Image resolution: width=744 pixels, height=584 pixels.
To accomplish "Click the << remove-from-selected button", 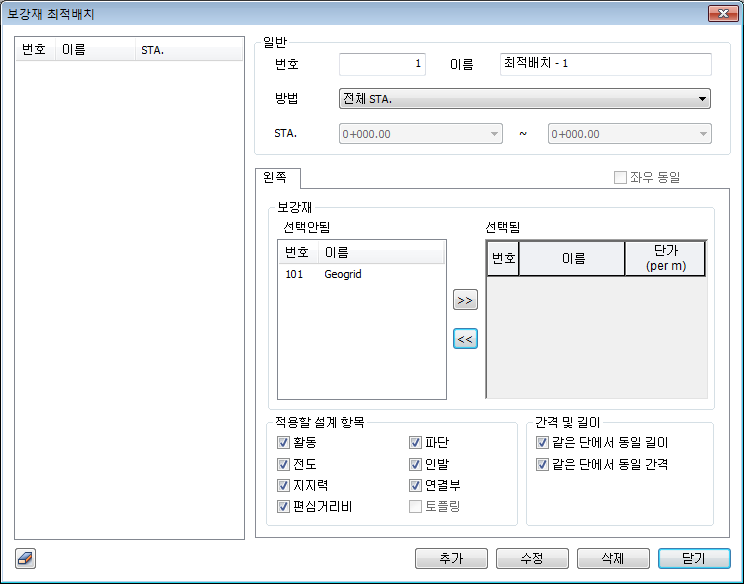I will pos(465,339).
